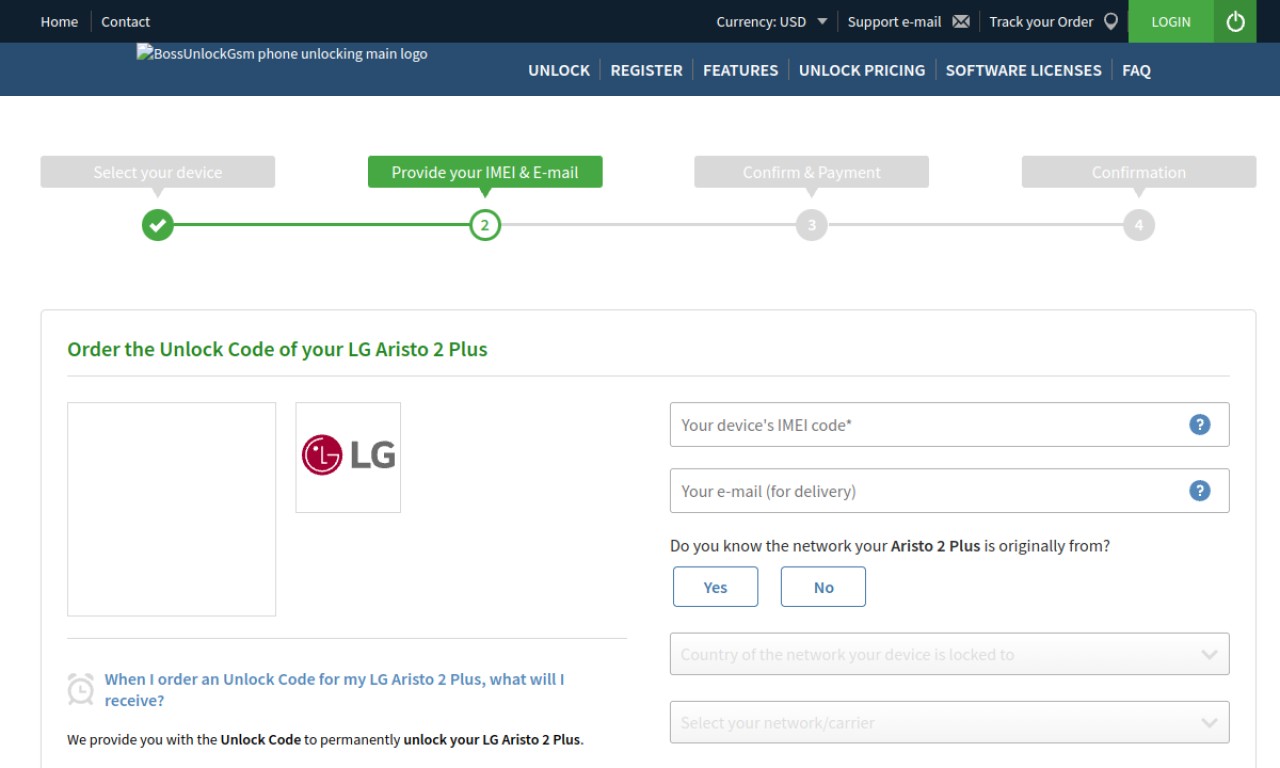Click the power icon next to LOGIN
1280x768 pixels.
click(x=1235, y=21)
